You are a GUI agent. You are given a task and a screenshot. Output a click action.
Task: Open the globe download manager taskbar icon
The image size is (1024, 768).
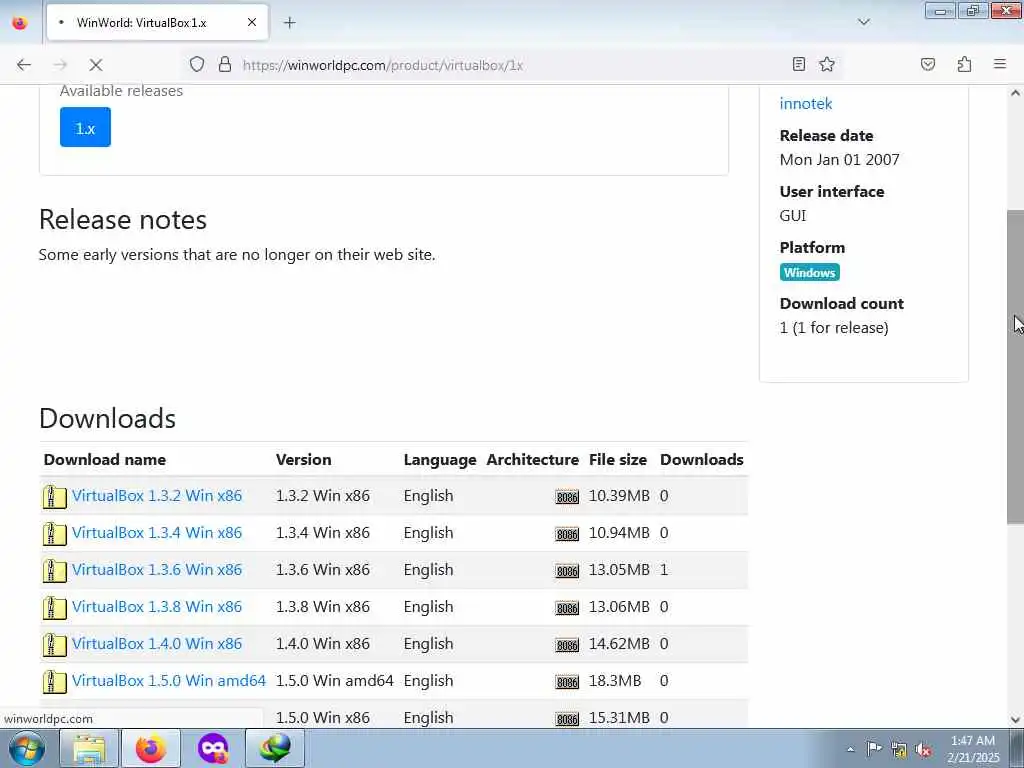click(275, 748)
